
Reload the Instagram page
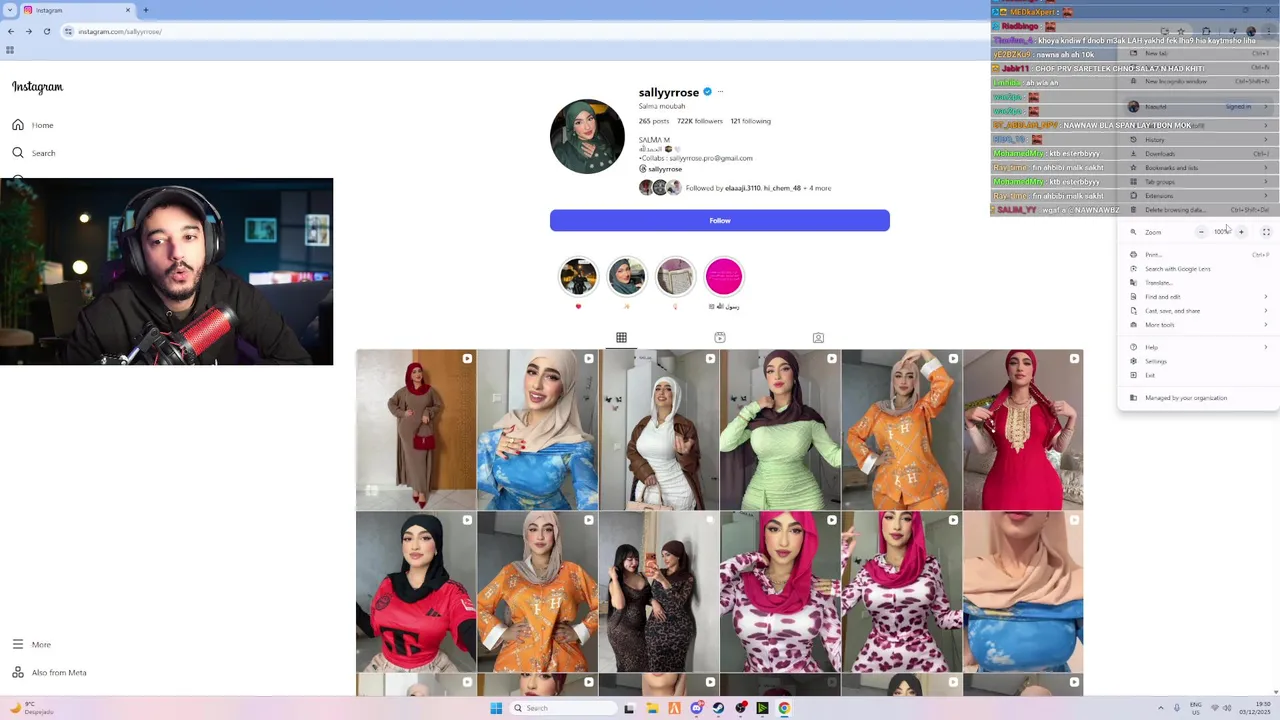[46, 31]
